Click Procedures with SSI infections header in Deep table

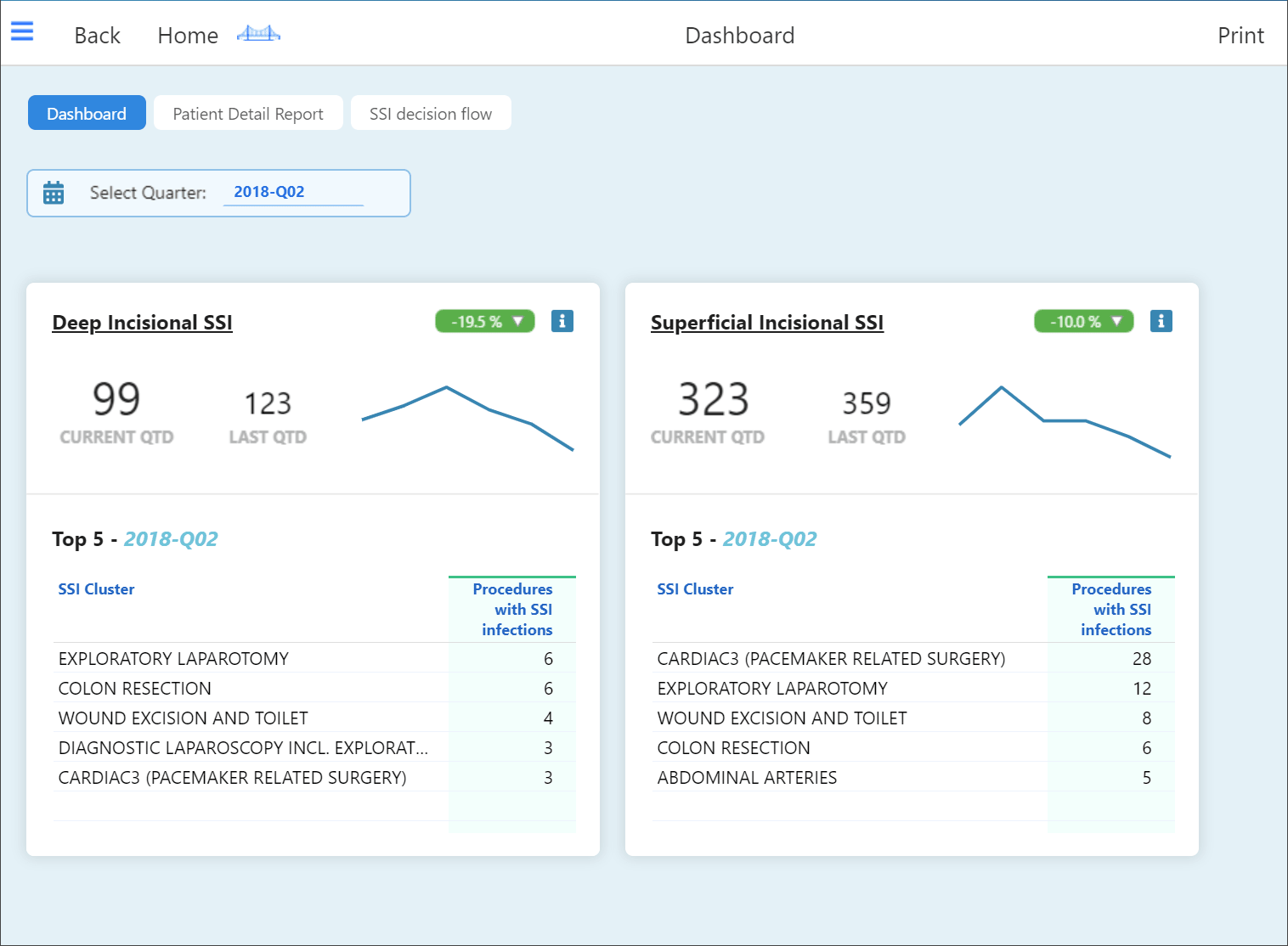(x=512, y=610)
